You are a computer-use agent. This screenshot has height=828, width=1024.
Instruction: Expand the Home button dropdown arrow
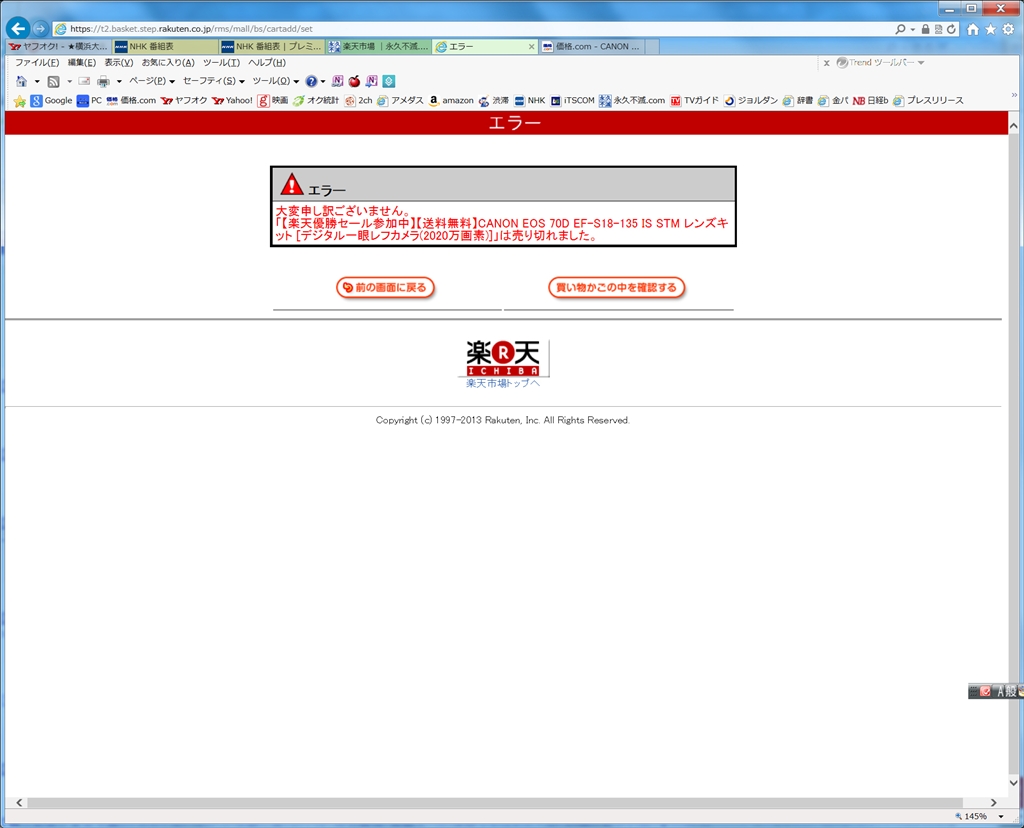pyautogui.click(x=37, y=82)
